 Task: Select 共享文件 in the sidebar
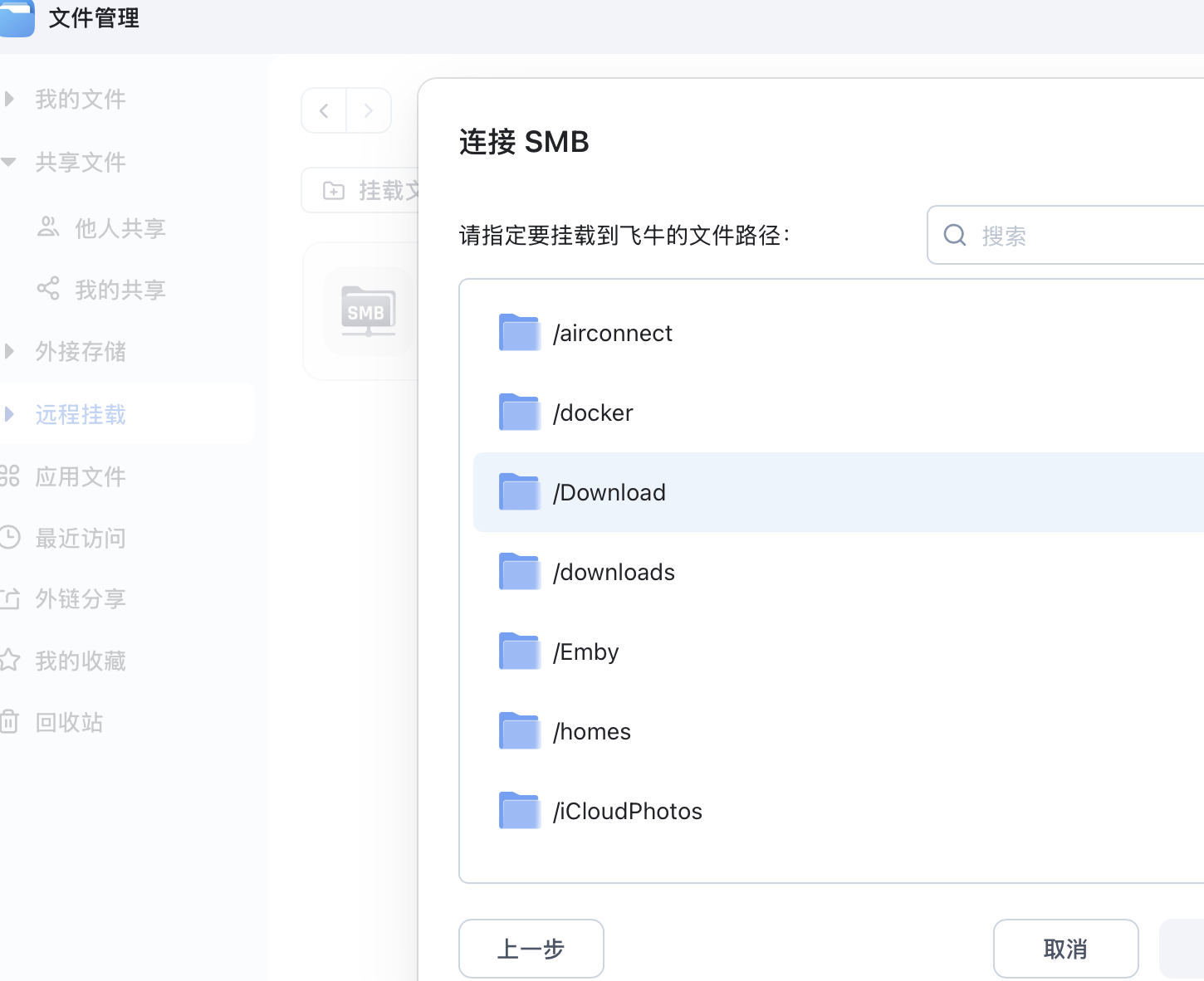point(81,163)
